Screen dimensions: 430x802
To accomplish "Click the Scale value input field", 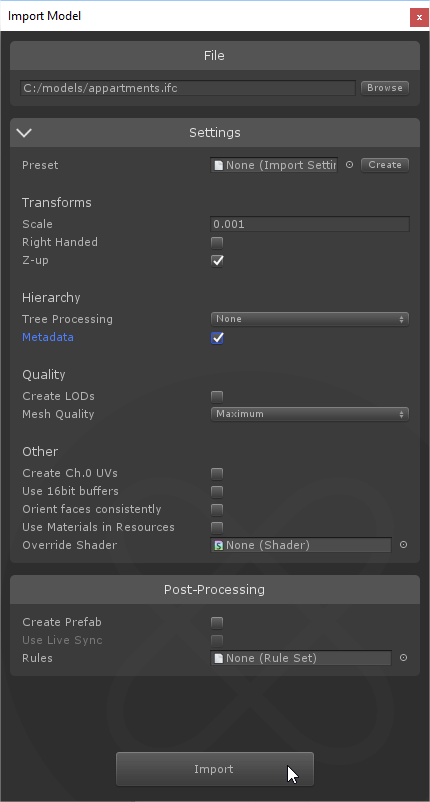I will pyautogui.click(x=310, y=225).
